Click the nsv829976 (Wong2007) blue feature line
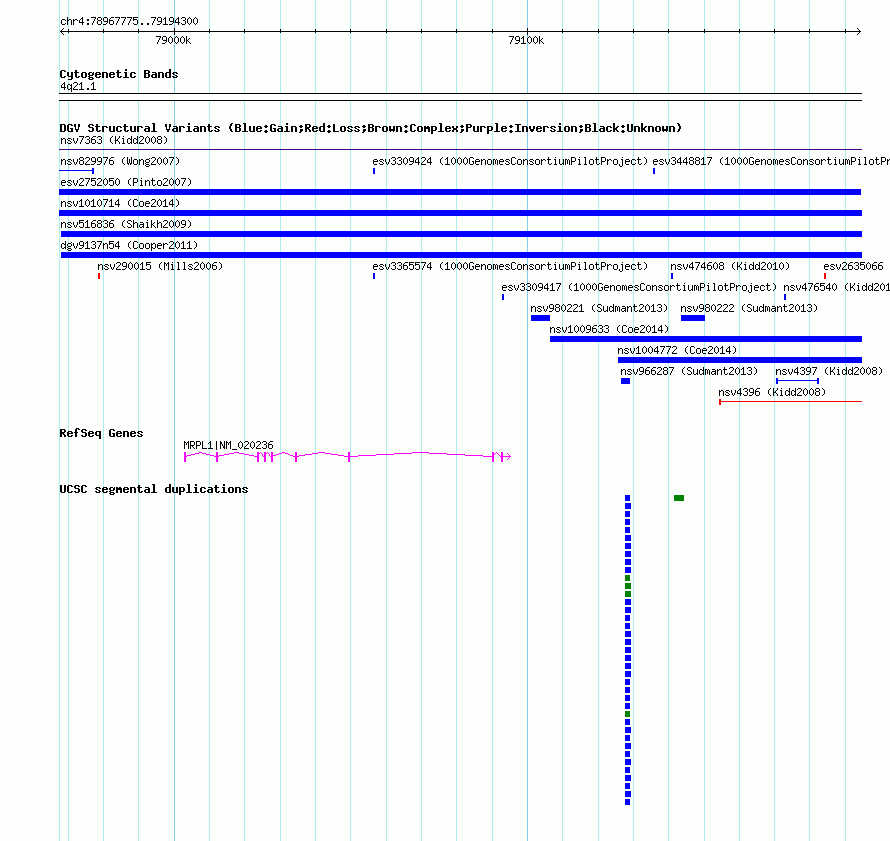 click(77, 171)
